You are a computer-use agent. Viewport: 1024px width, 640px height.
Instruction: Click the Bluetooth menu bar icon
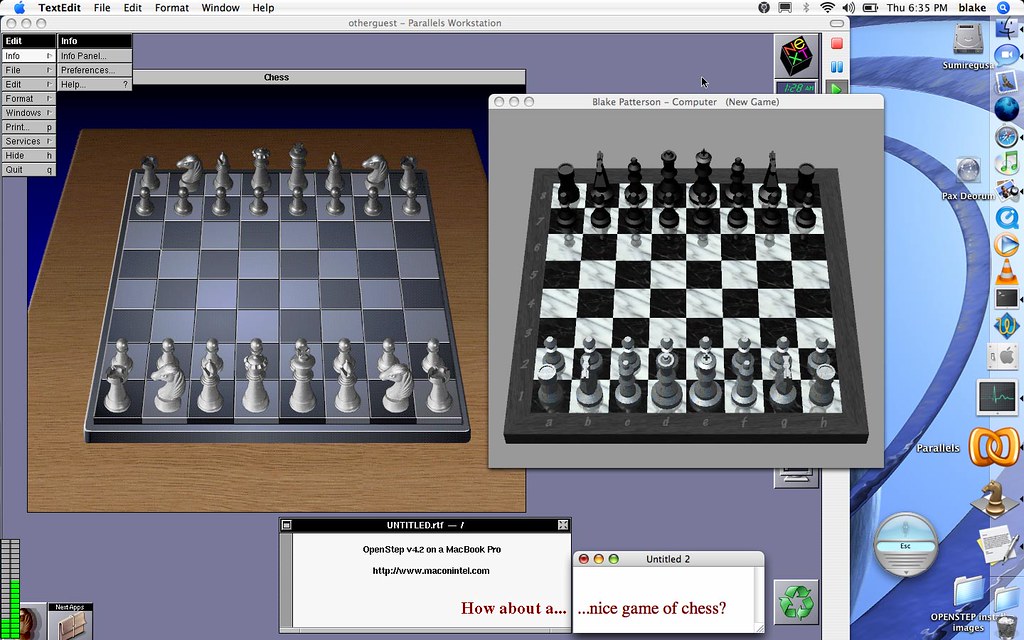coord(806,8)
